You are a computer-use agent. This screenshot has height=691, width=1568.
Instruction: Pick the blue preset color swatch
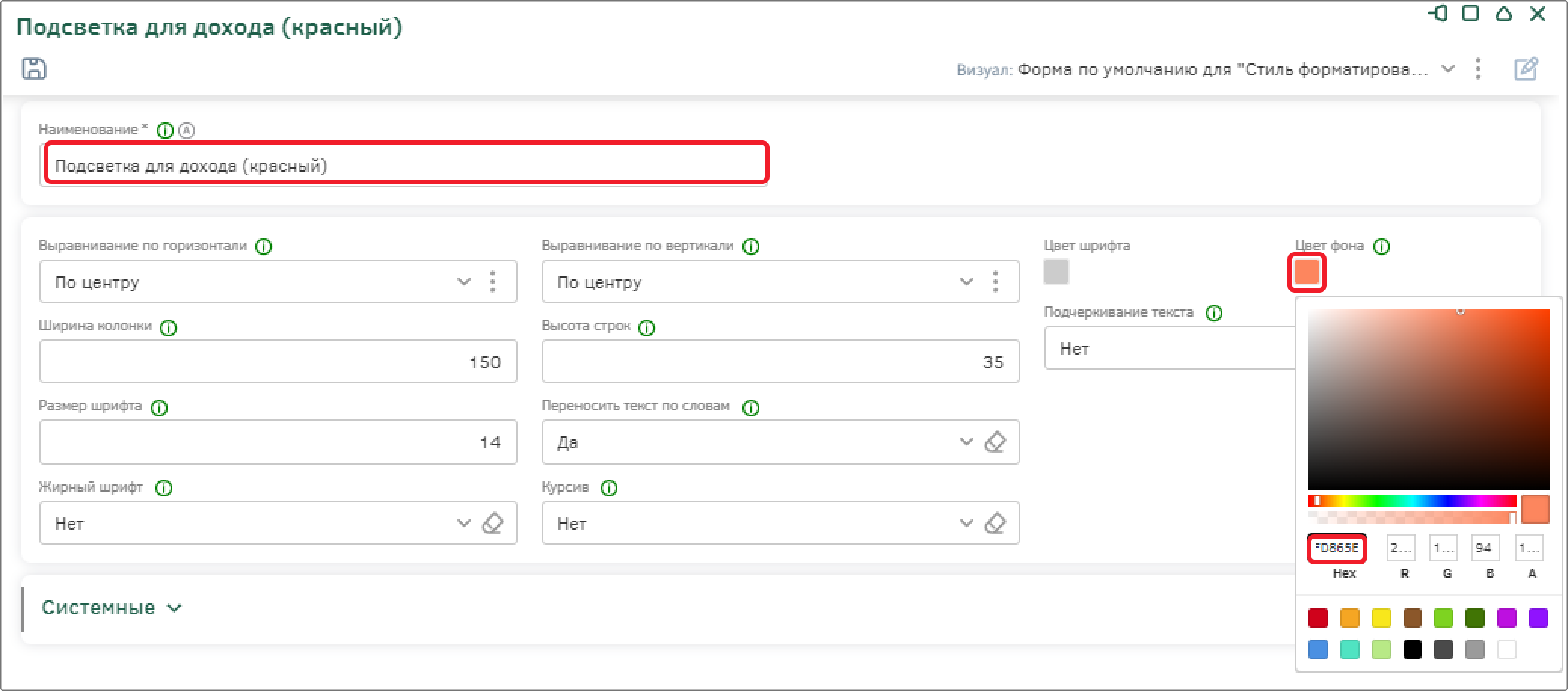[x=1318, y=650]
